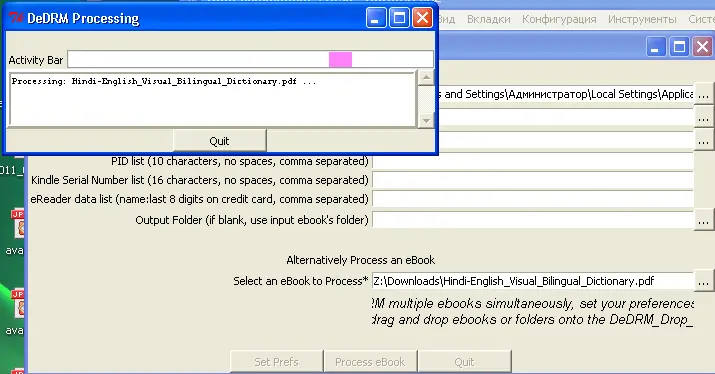
Task: Click the 'Output Folder (if blank...' label
Action: tap(252, 220)
